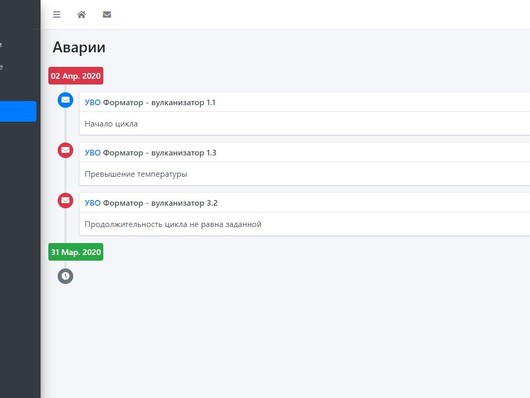Click 'Превышение температуры' message body
The width and height of the screenshot is (530, 398).
pyautogui.click(x=136, y=174)
